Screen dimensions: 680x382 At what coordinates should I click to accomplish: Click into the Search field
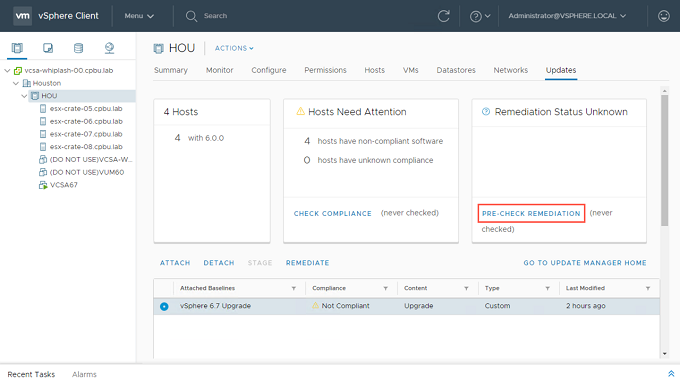216,16
